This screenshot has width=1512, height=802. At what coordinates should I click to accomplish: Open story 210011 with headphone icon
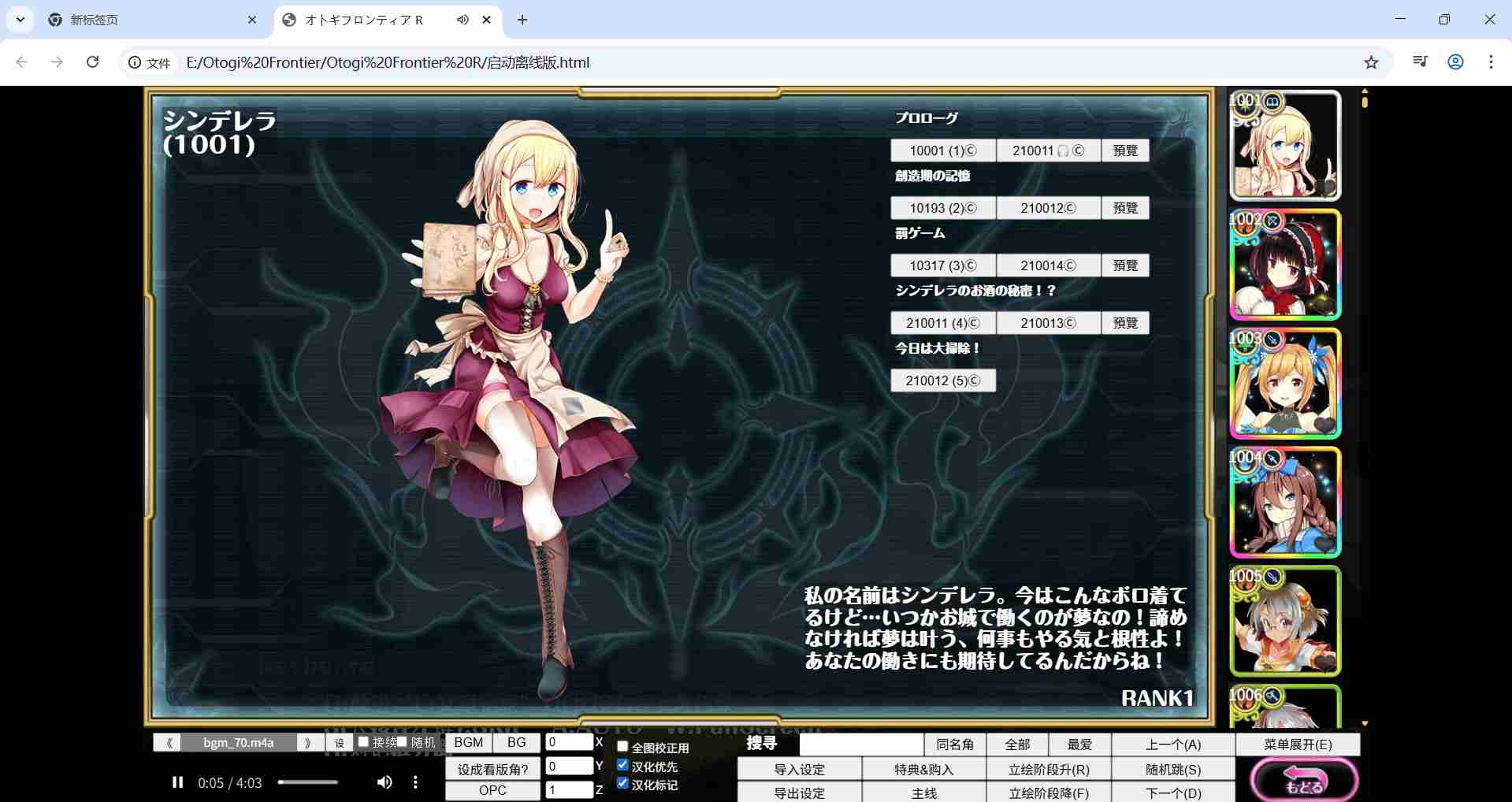(1049, 150)
